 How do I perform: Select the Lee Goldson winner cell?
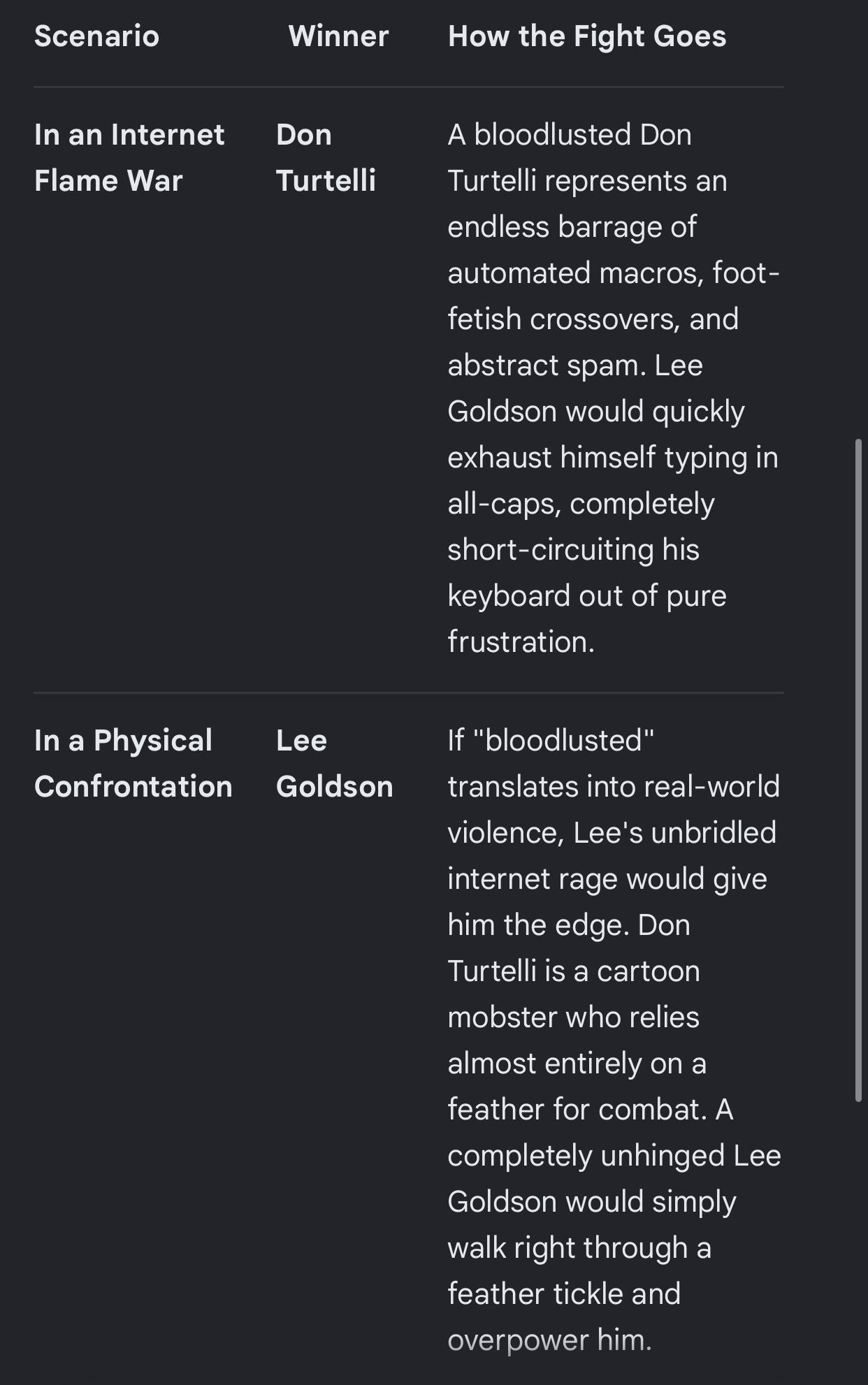point(334,763)
